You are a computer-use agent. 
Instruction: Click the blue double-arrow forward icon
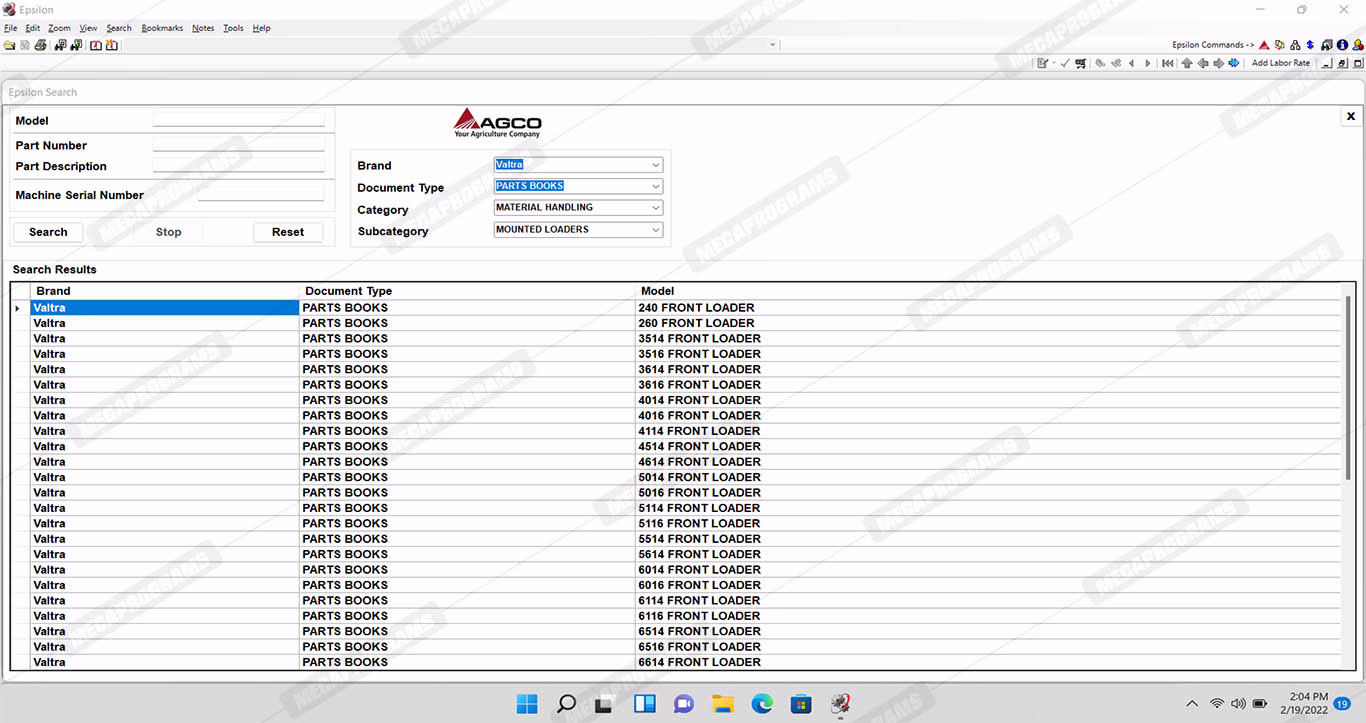(x=1234, y=63)
